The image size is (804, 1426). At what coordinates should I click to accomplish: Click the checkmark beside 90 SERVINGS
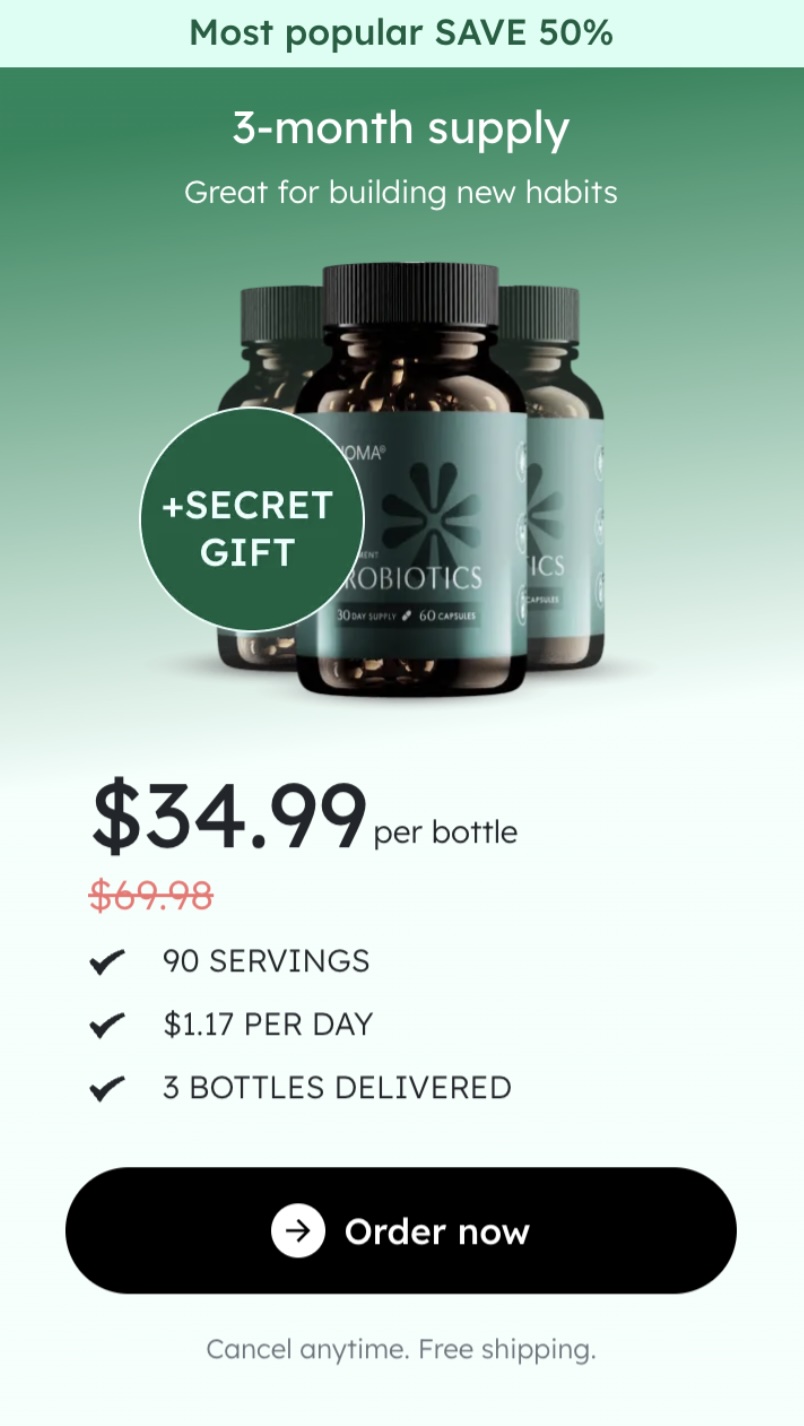(107, 962)
